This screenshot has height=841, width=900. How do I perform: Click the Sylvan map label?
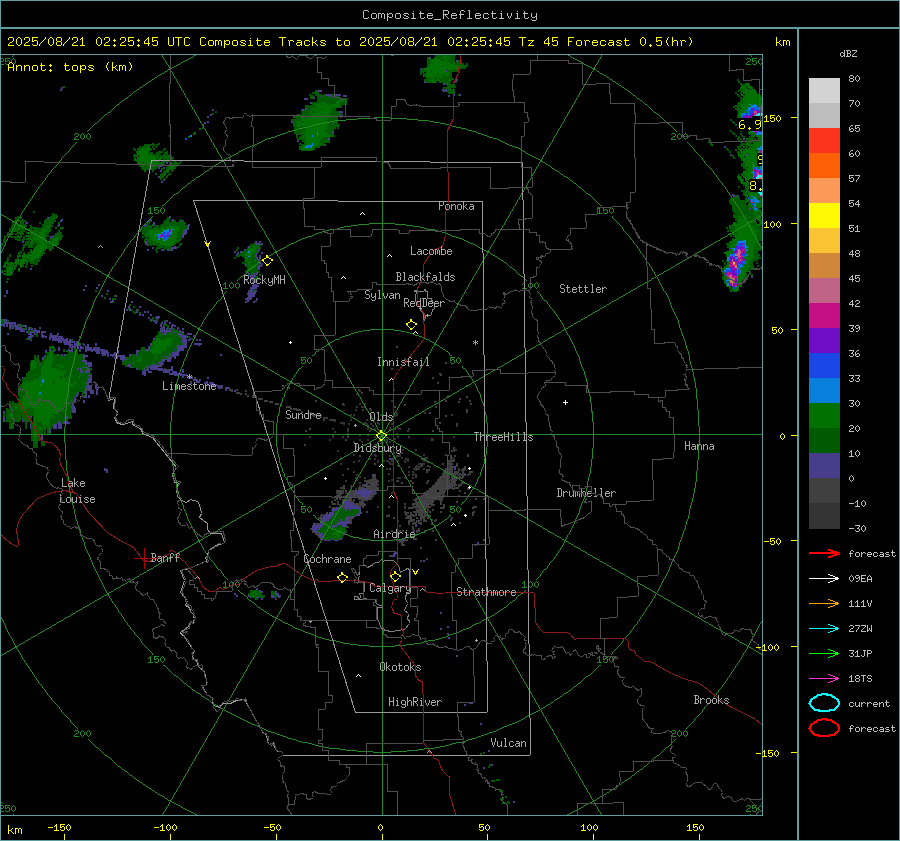pyautogui.click(x=382, y=295)
